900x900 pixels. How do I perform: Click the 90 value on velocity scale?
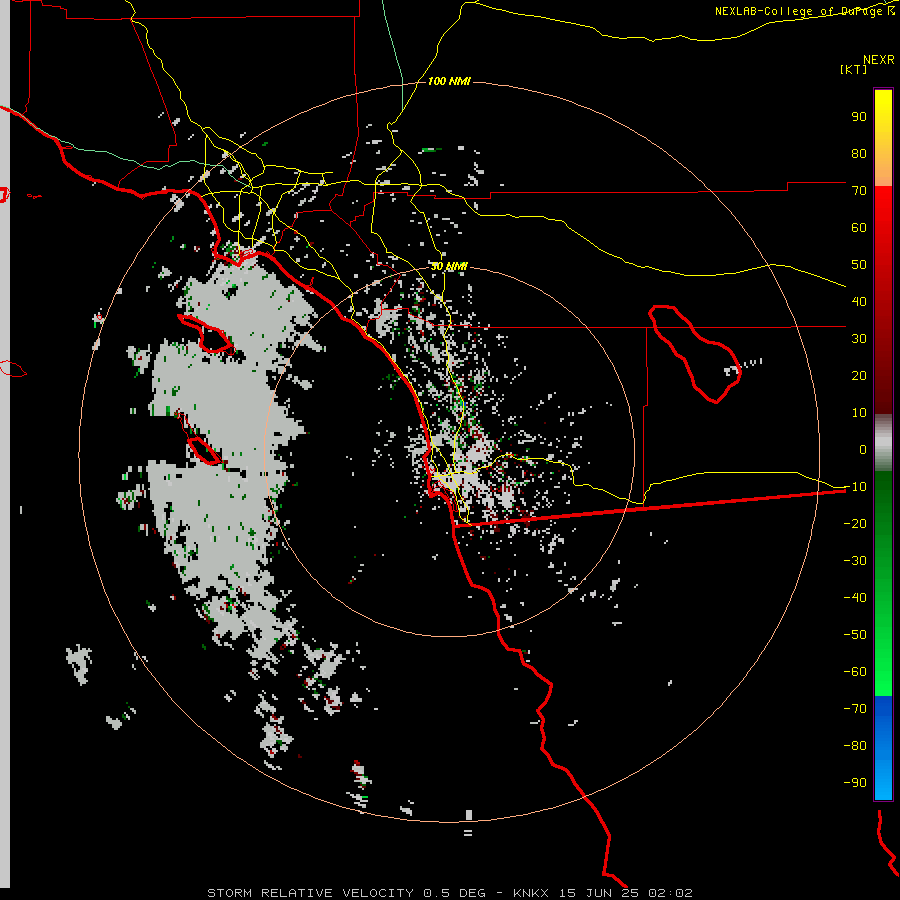point(859,117)
